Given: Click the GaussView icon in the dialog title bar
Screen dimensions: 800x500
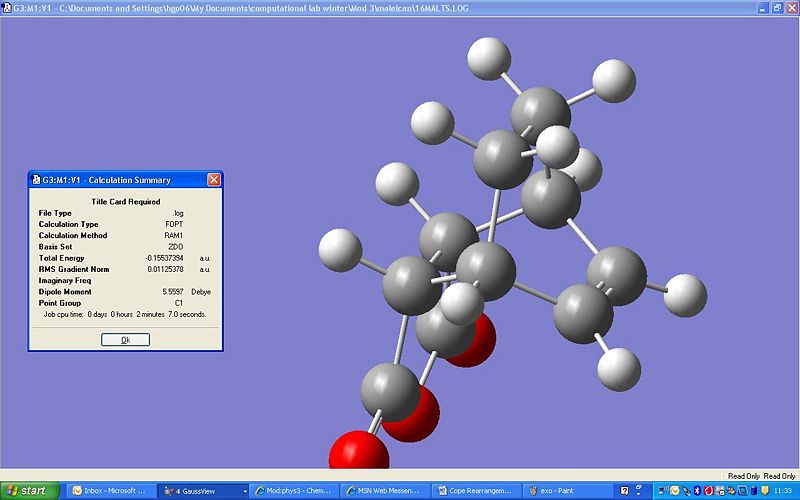Looking at the screenshot, I should tap(35, 180).
